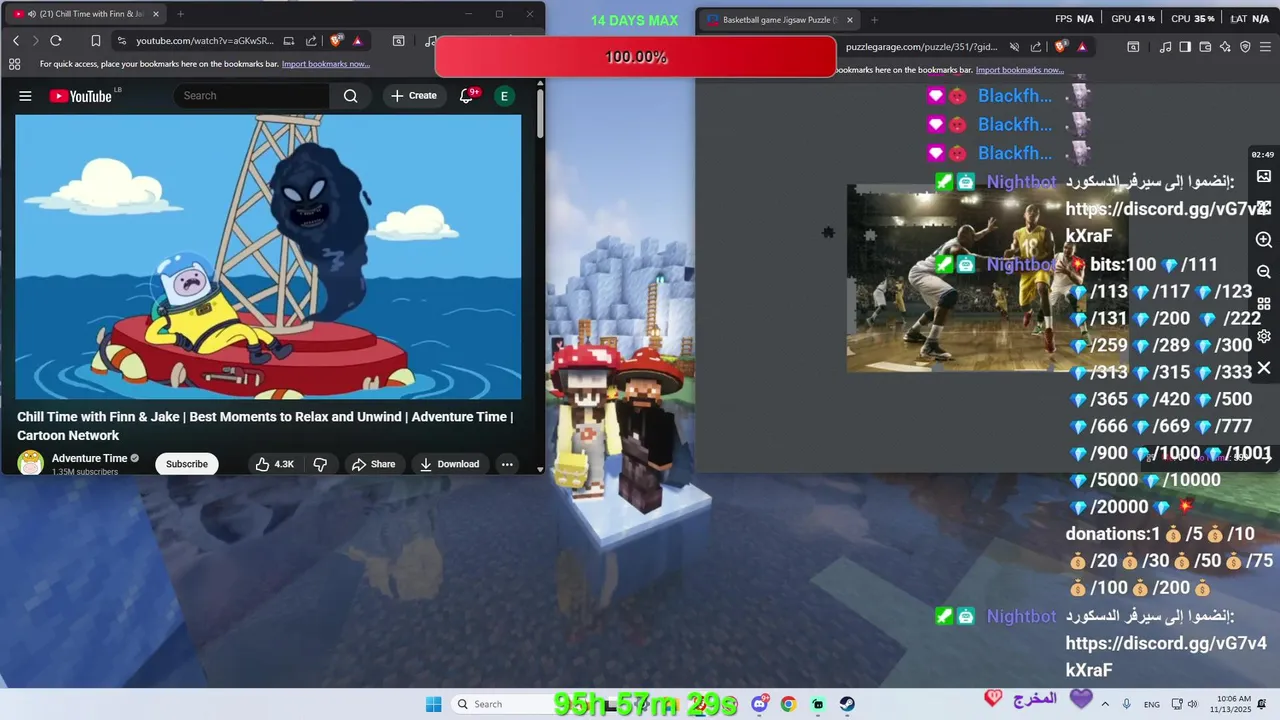
Task: Click the Adventure Time video player
Action: click(x=268, y=257)
